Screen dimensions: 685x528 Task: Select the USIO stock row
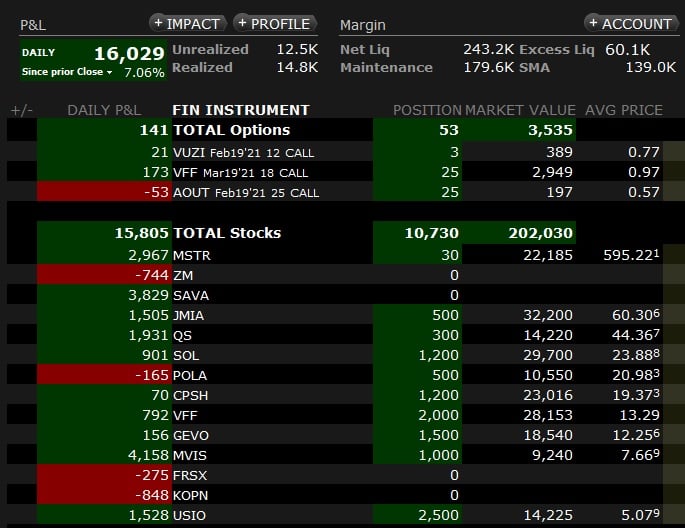coord(346,515)
